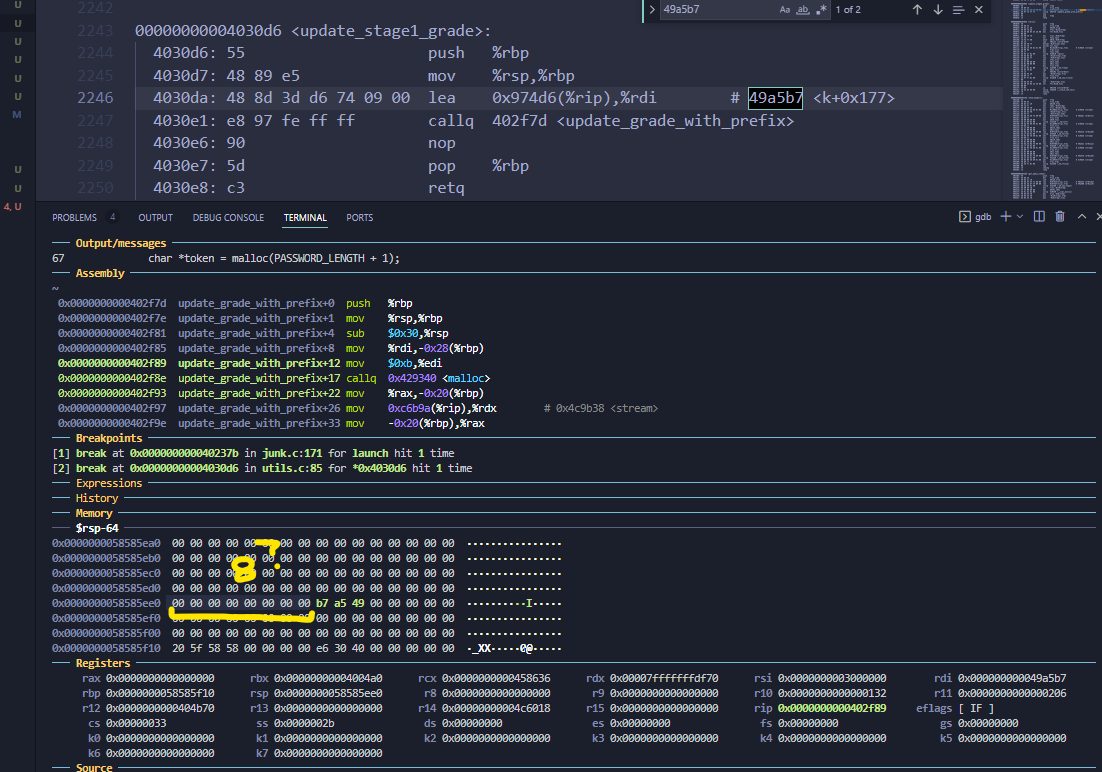Toggle Use Regular Expression in find
The width and height of the screenshot is (1102, 772).
821,10
